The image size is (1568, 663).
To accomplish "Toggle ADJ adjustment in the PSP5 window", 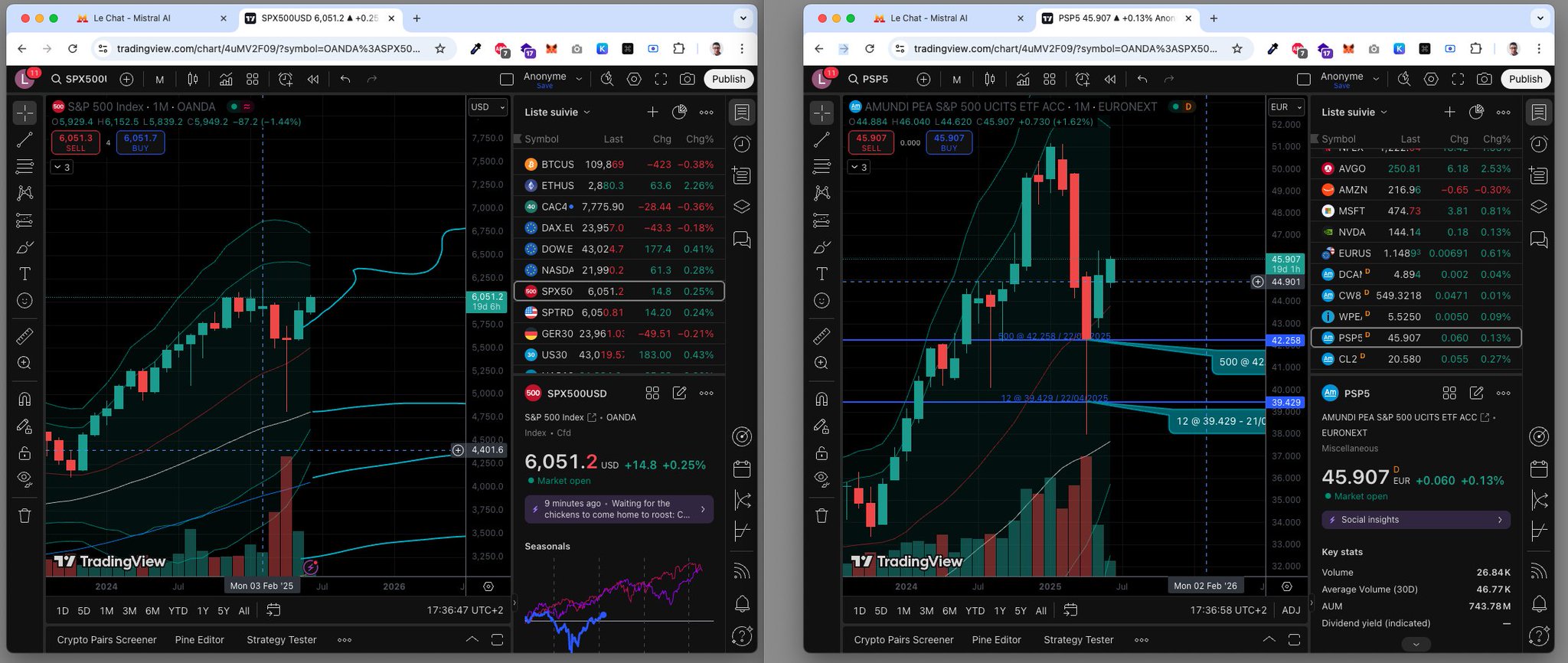I will [x=1291, y=610].
